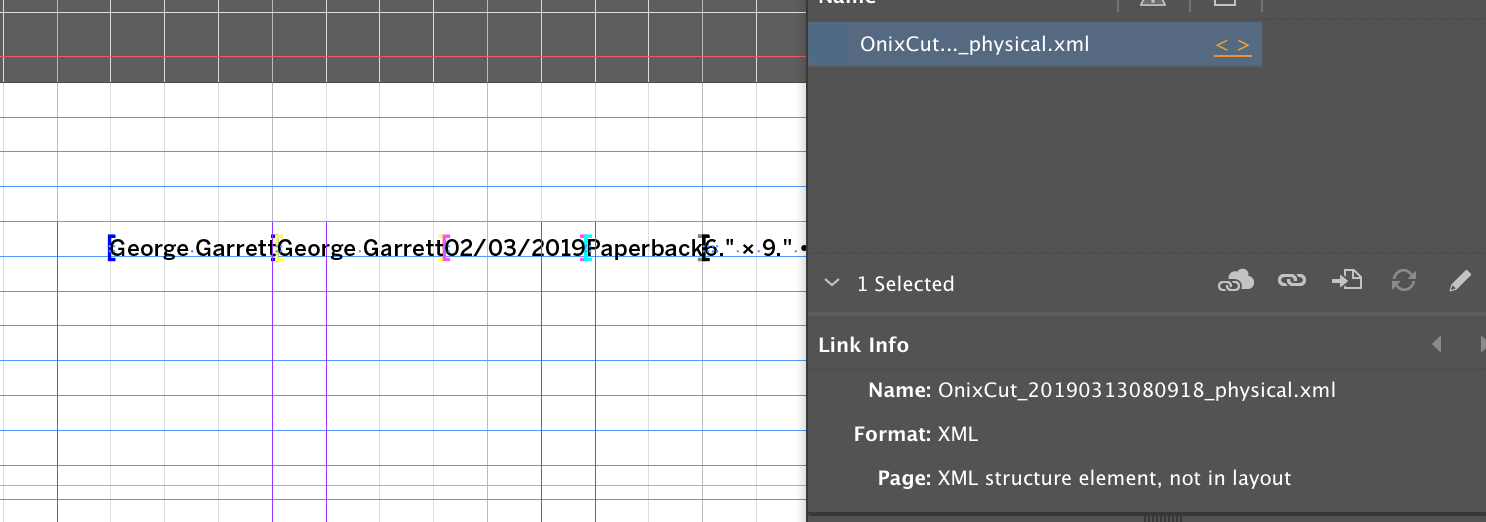
Task: Click the orange XML <> page link
Action: (1233, 45)
